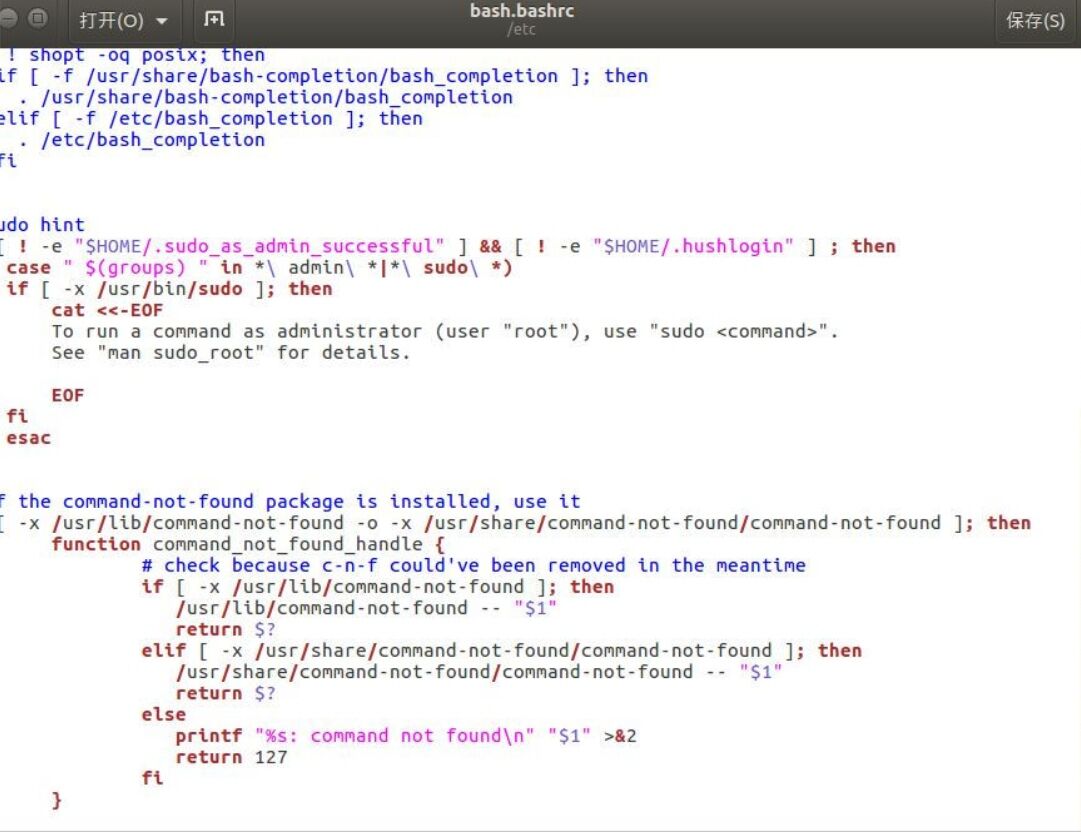Click the 'esac' keyword line
Image resolution: width=1081 pixels, height=832 pixels.
pyautogui.click(x=28, y=438)
